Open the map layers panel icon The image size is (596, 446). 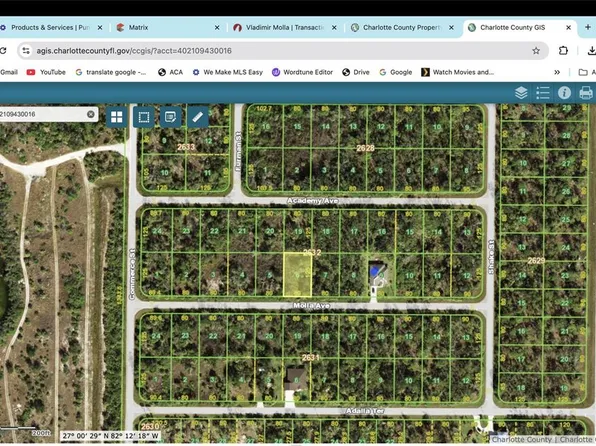pyautogui.click(x=521, y=93)
